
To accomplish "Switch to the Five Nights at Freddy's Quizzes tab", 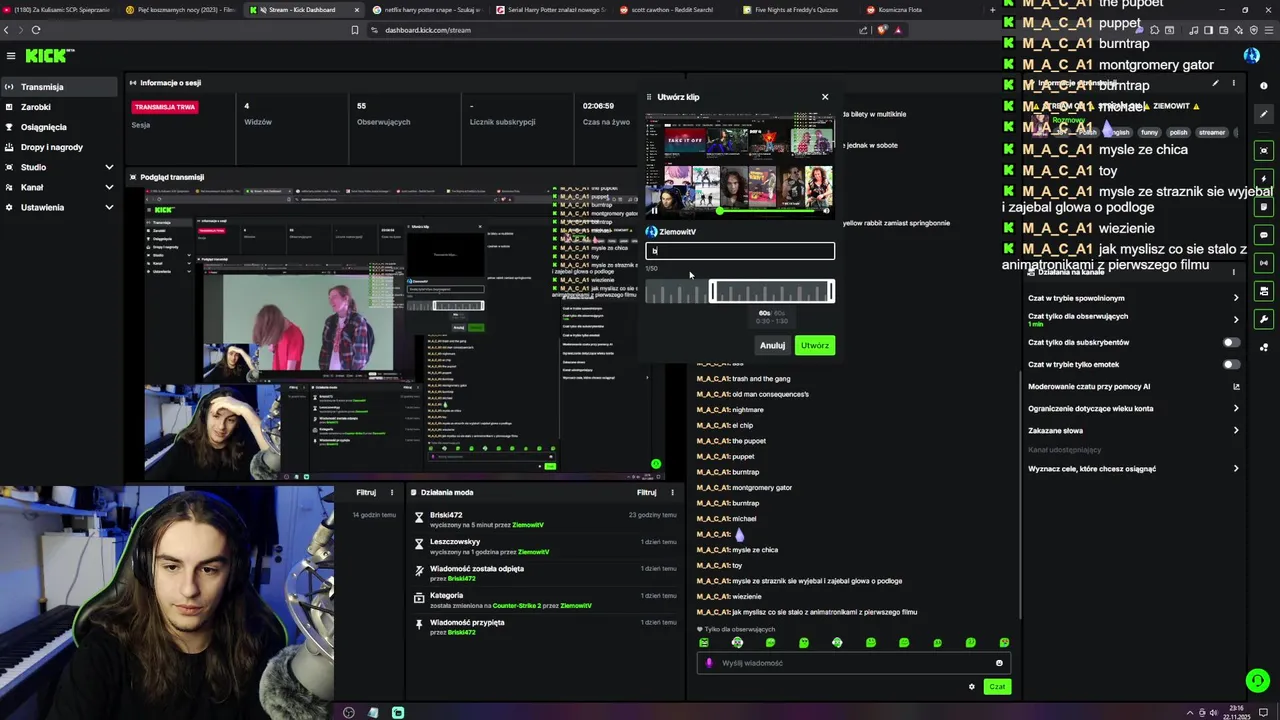I will coord(795,10).
